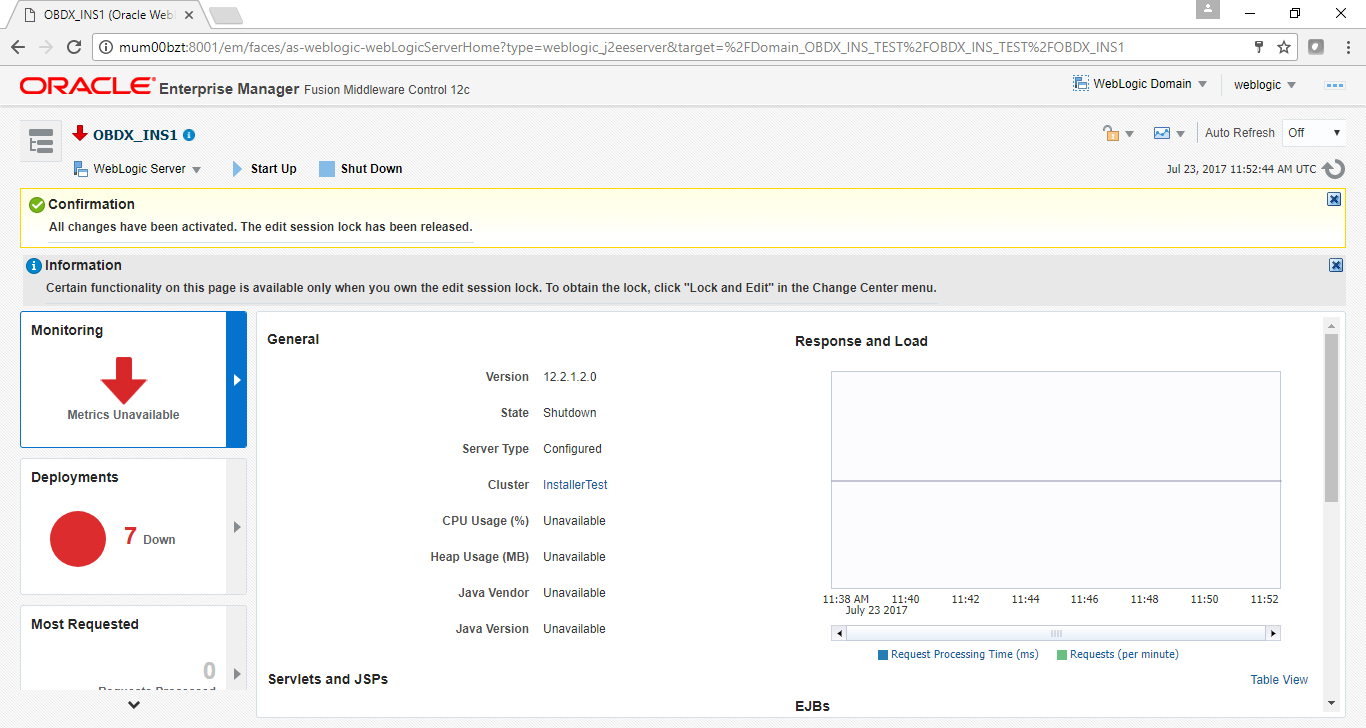Image resolution: width=1366 pixels, height=728 pixels.
Task: Close the Information message
Action: 1336,265
